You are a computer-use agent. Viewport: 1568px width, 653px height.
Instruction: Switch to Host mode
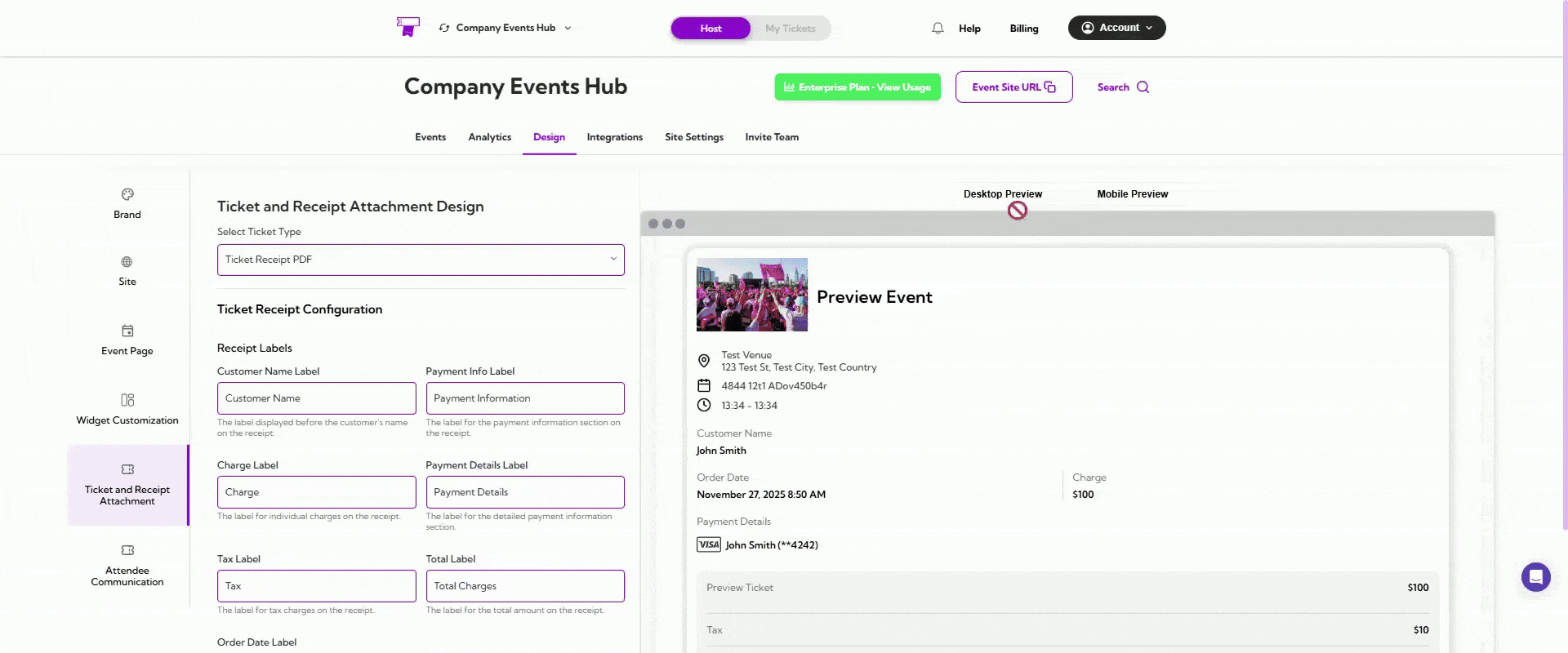(x=710, y=29)
